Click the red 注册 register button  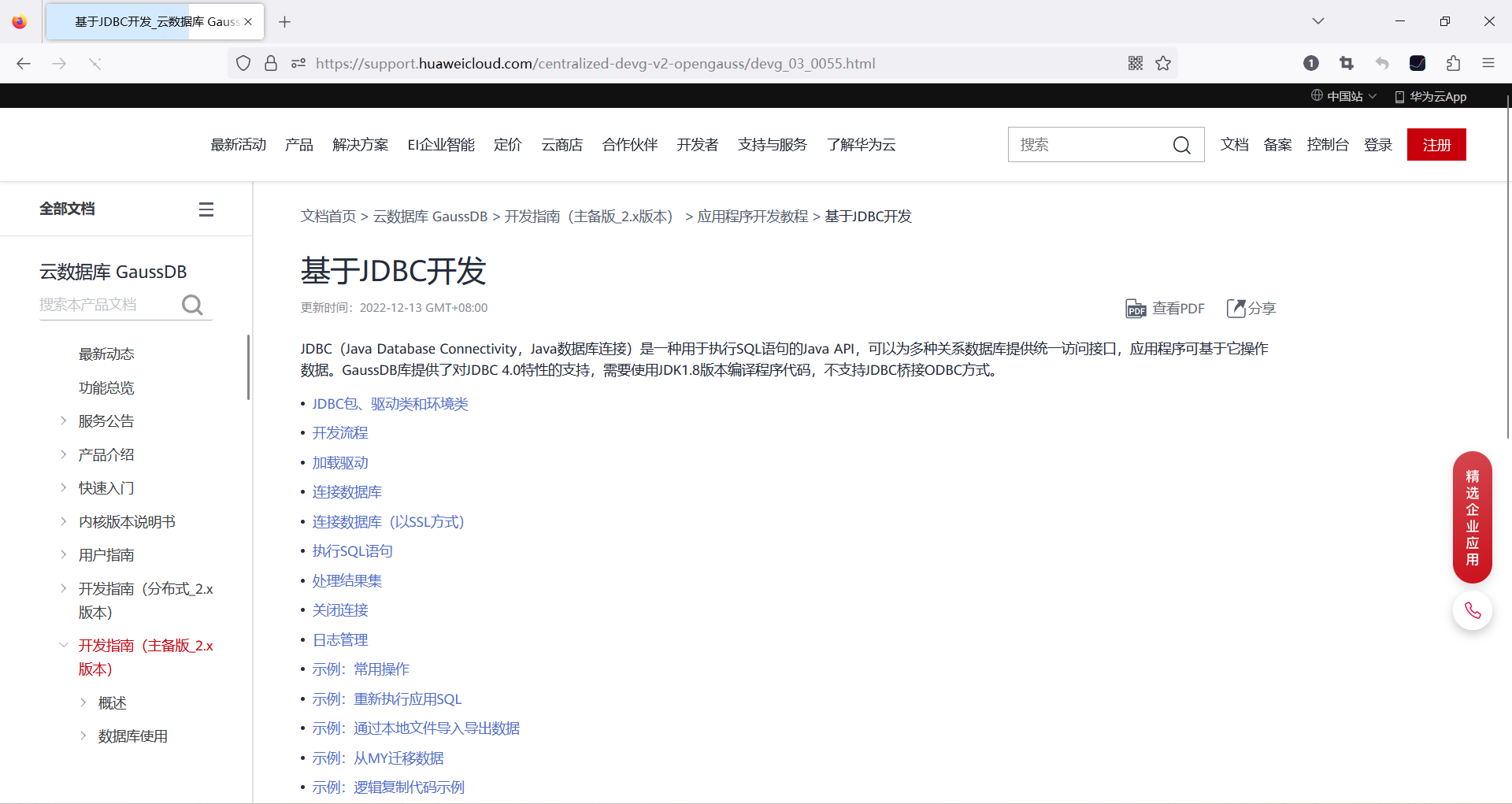(x=1436, y=144)
